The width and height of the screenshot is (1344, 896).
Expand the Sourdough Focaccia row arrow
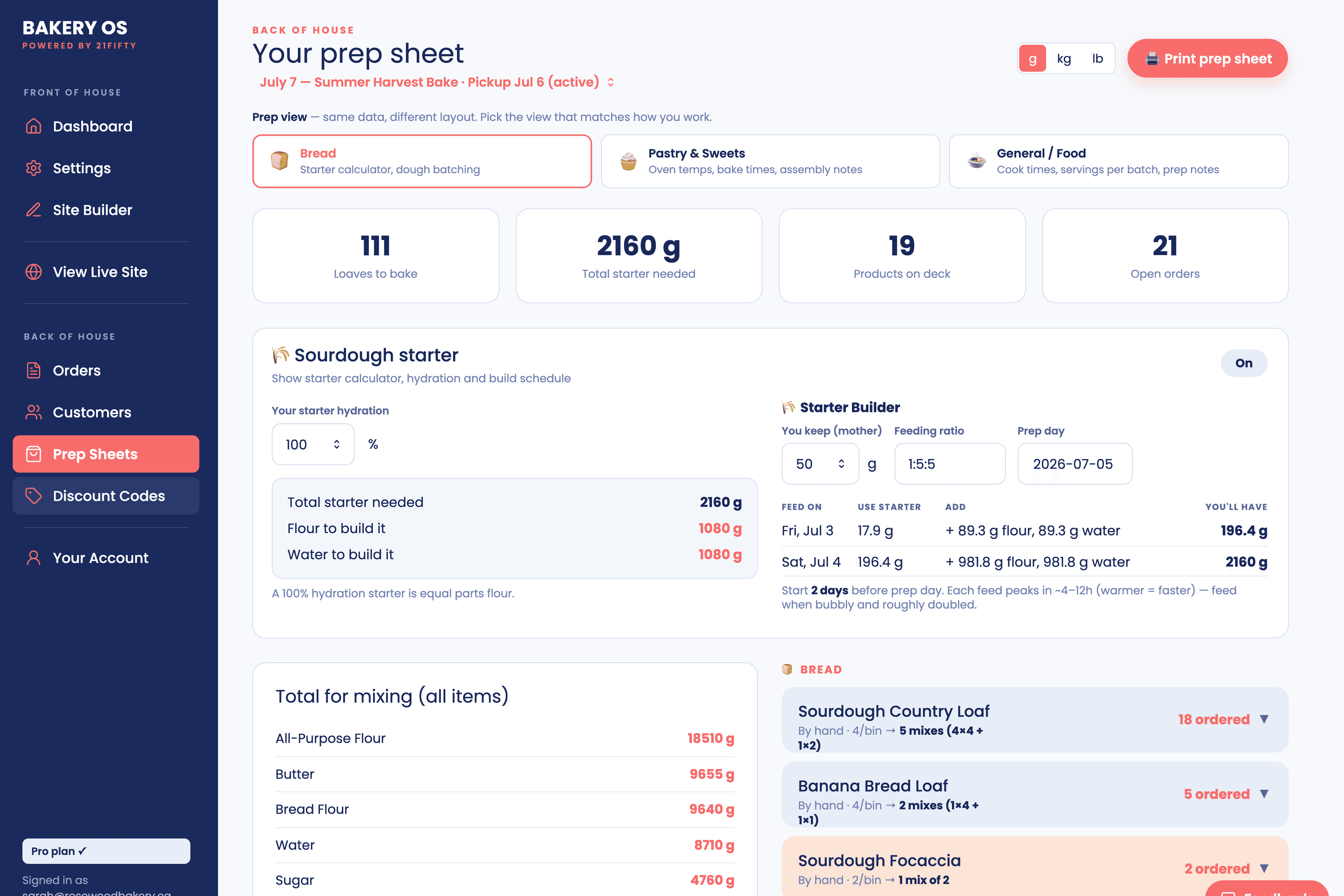[x=1264, y=869]
